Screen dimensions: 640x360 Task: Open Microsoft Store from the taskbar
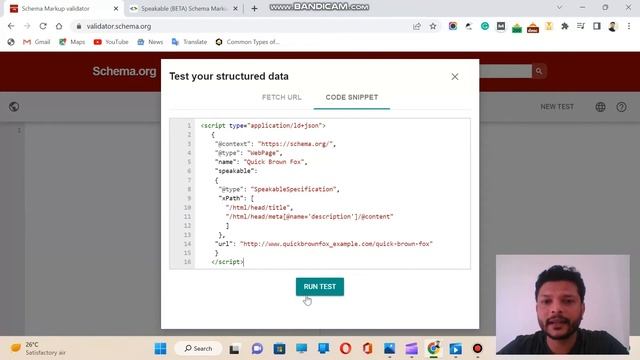(x=279, y=349)
